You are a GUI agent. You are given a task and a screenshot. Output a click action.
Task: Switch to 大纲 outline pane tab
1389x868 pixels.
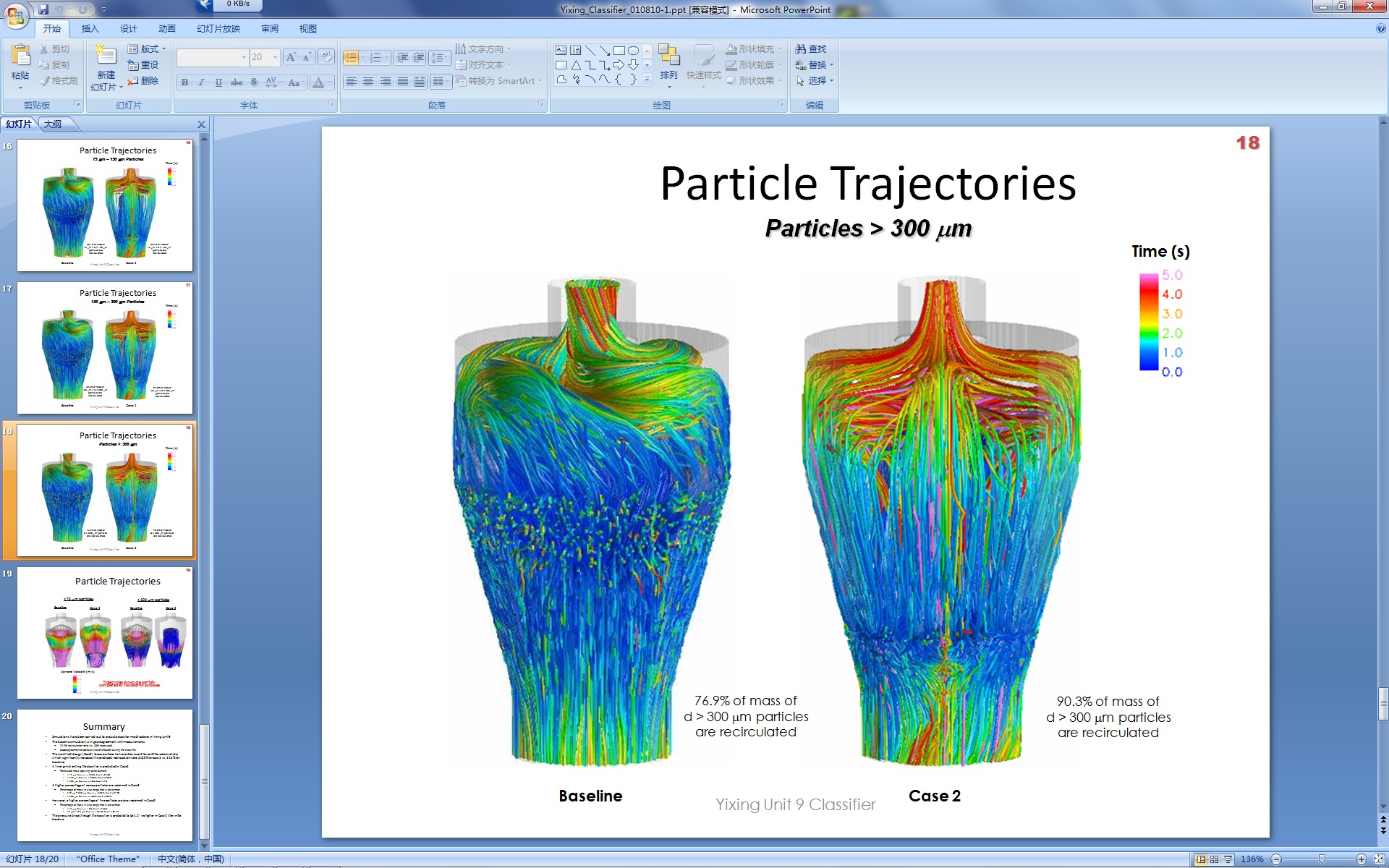53,124
